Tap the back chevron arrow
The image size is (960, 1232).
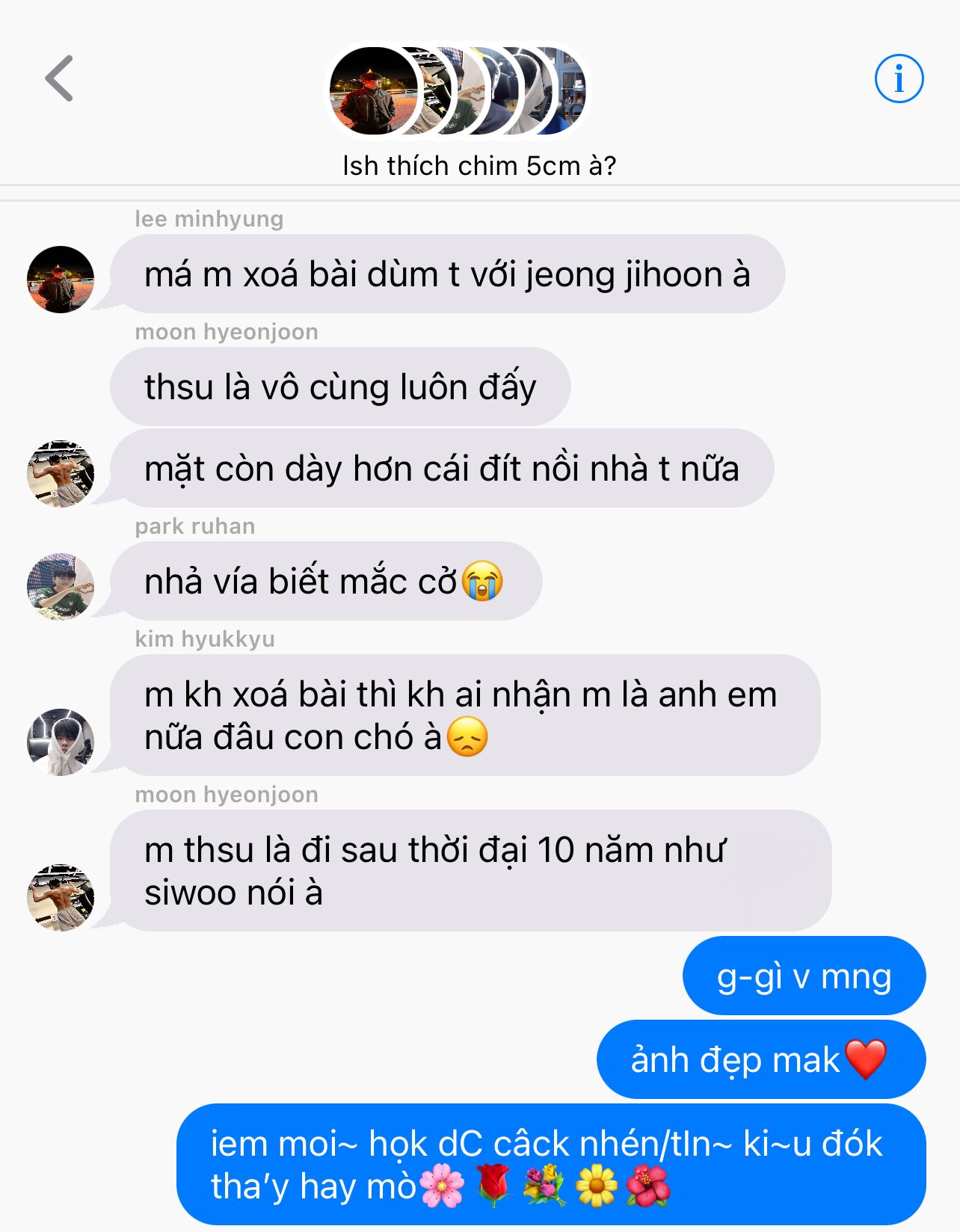[60, 78]
